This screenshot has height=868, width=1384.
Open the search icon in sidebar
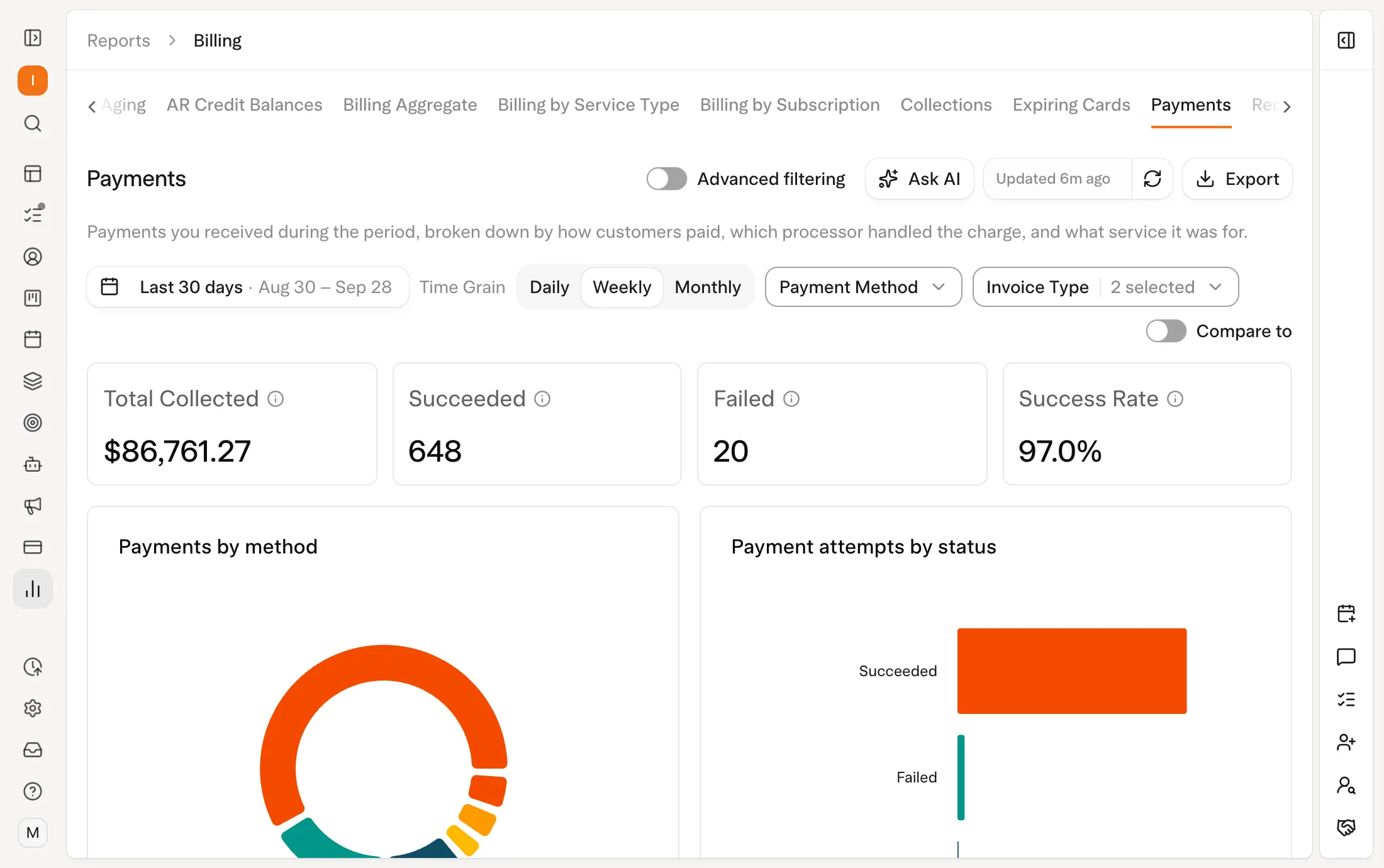(x=33, y=123)
